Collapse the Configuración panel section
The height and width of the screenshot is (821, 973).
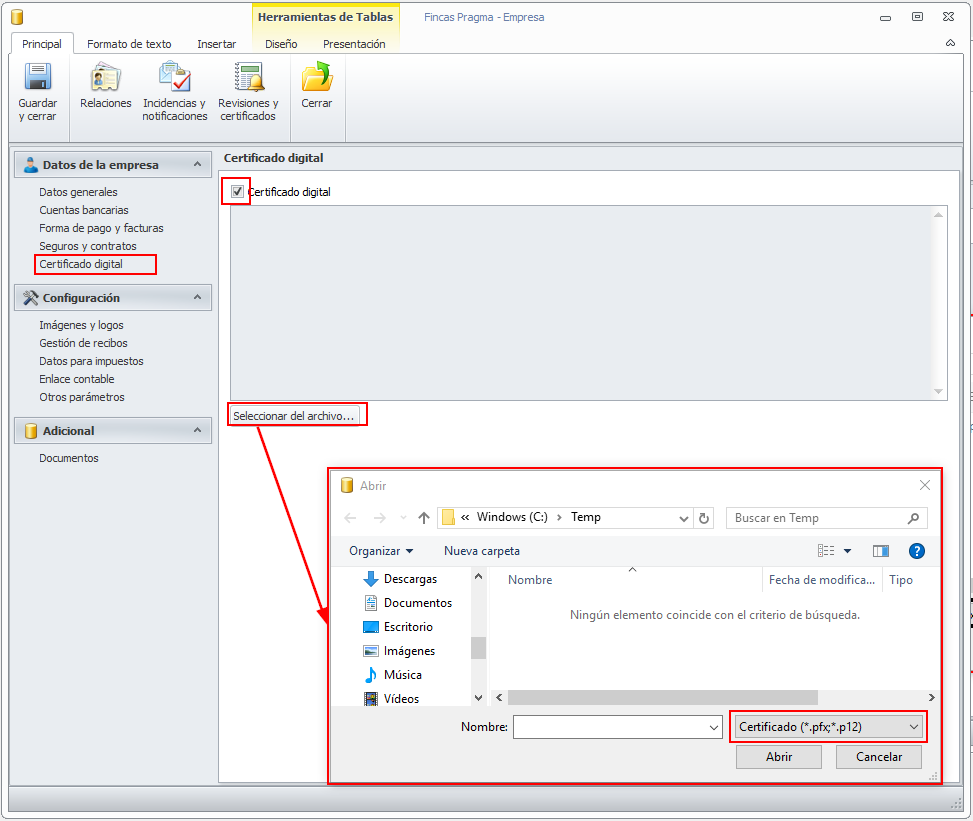tap(198, 297)
